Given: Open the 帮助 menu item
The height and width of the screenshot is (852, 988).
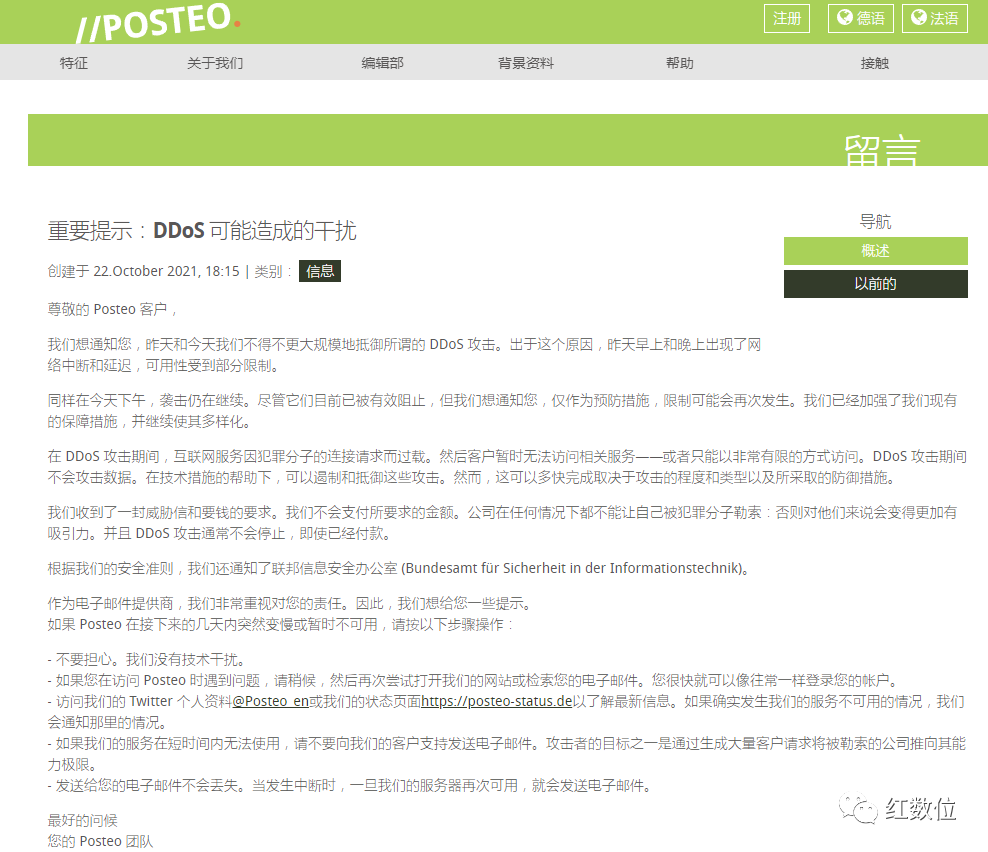Looking at the screenshot, I should (679, 63).
